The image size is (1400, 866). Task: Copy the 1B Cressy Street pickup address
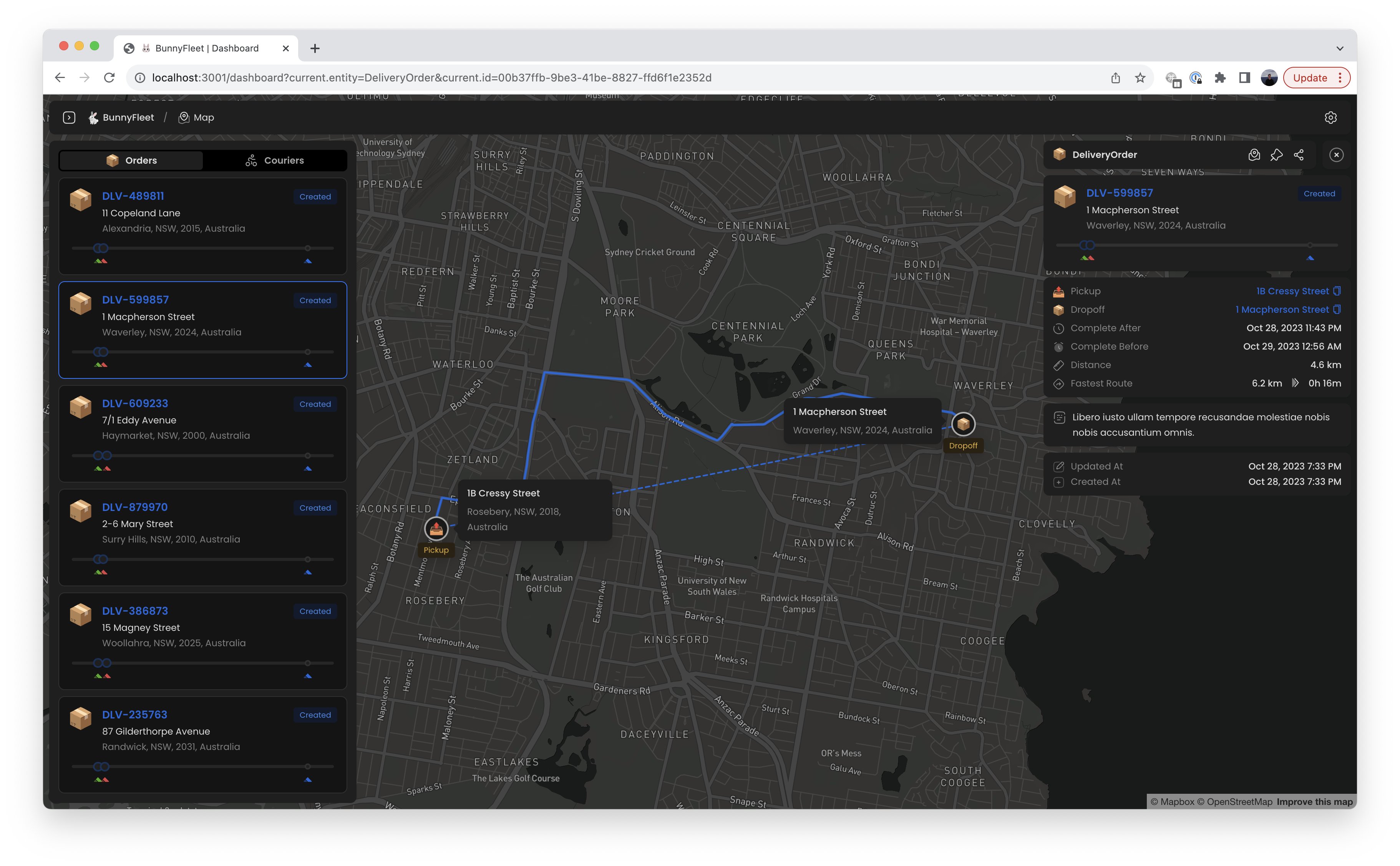(1337, 291)
